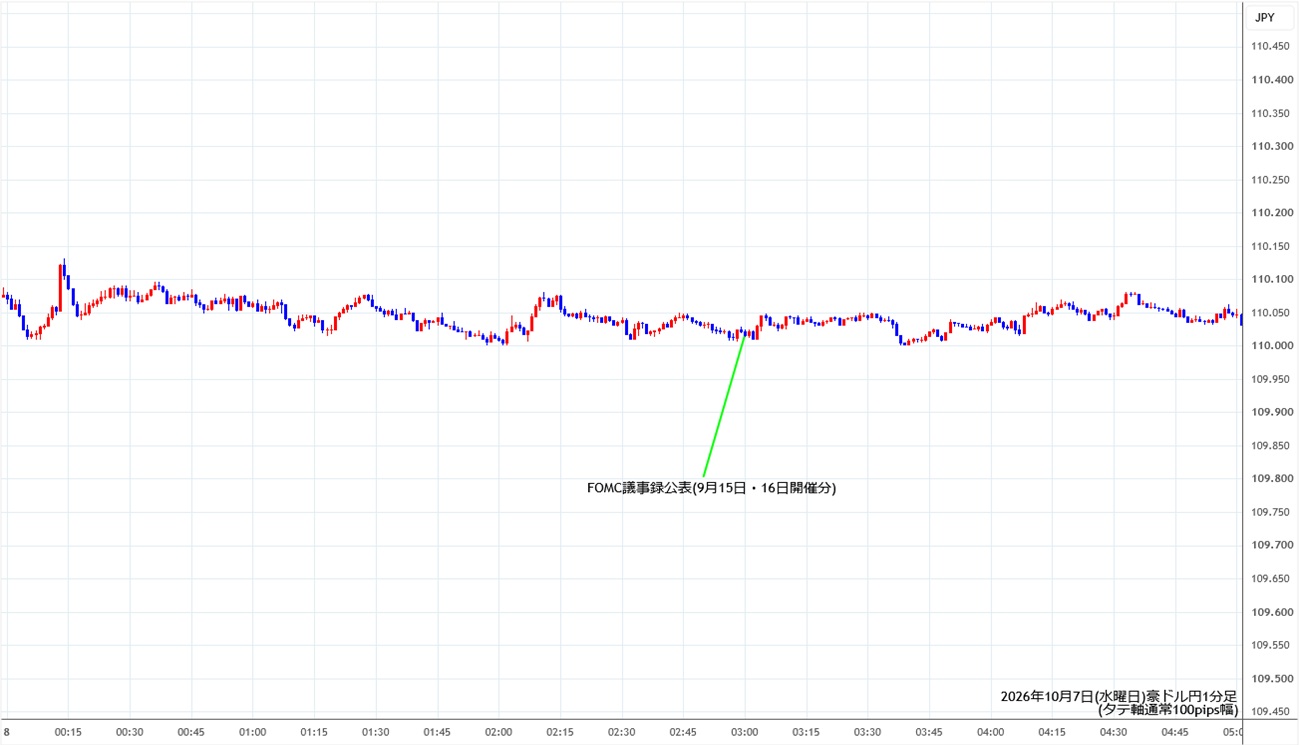
Task: Click the 110.050 price axis label
Action: [x=1269, y=312]
